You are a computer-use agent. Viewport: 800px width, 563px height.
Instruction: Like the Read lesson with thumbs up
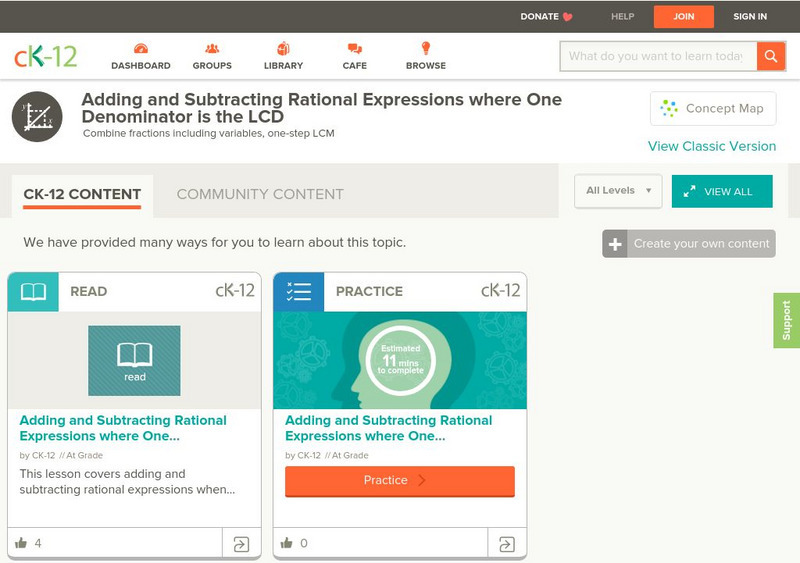click(21, 544)
